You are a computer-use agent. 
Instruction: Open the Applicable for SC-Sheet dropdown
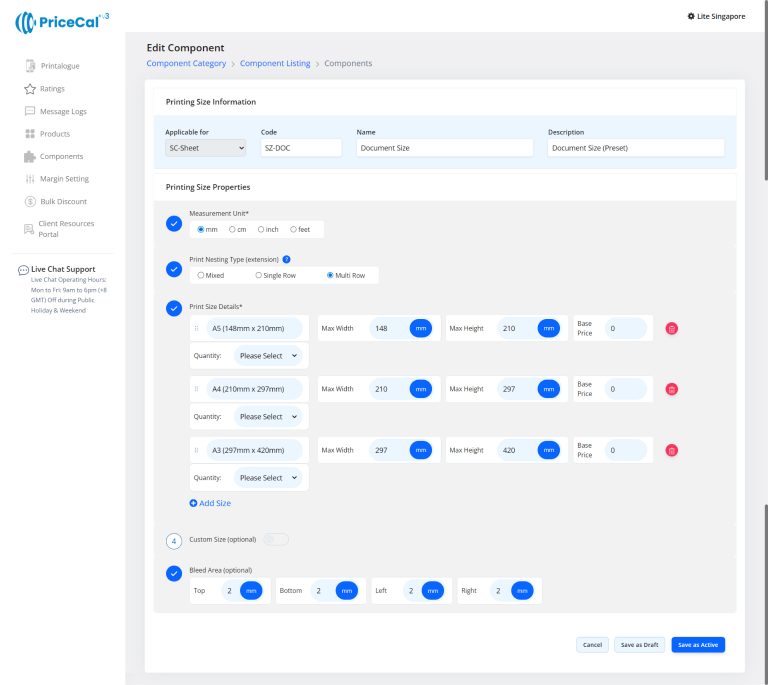205,148
